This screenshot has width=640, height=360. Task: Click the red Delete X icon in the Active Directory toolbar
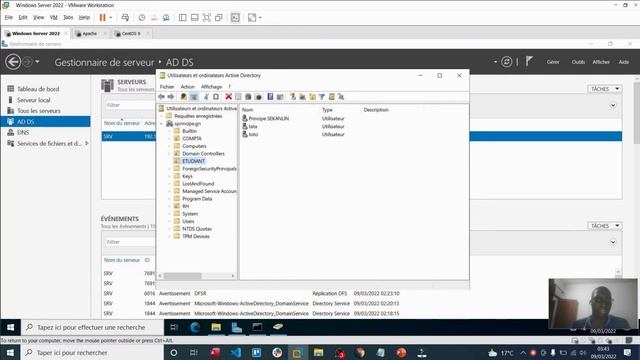pyautogui.click(x=229, y=97)
